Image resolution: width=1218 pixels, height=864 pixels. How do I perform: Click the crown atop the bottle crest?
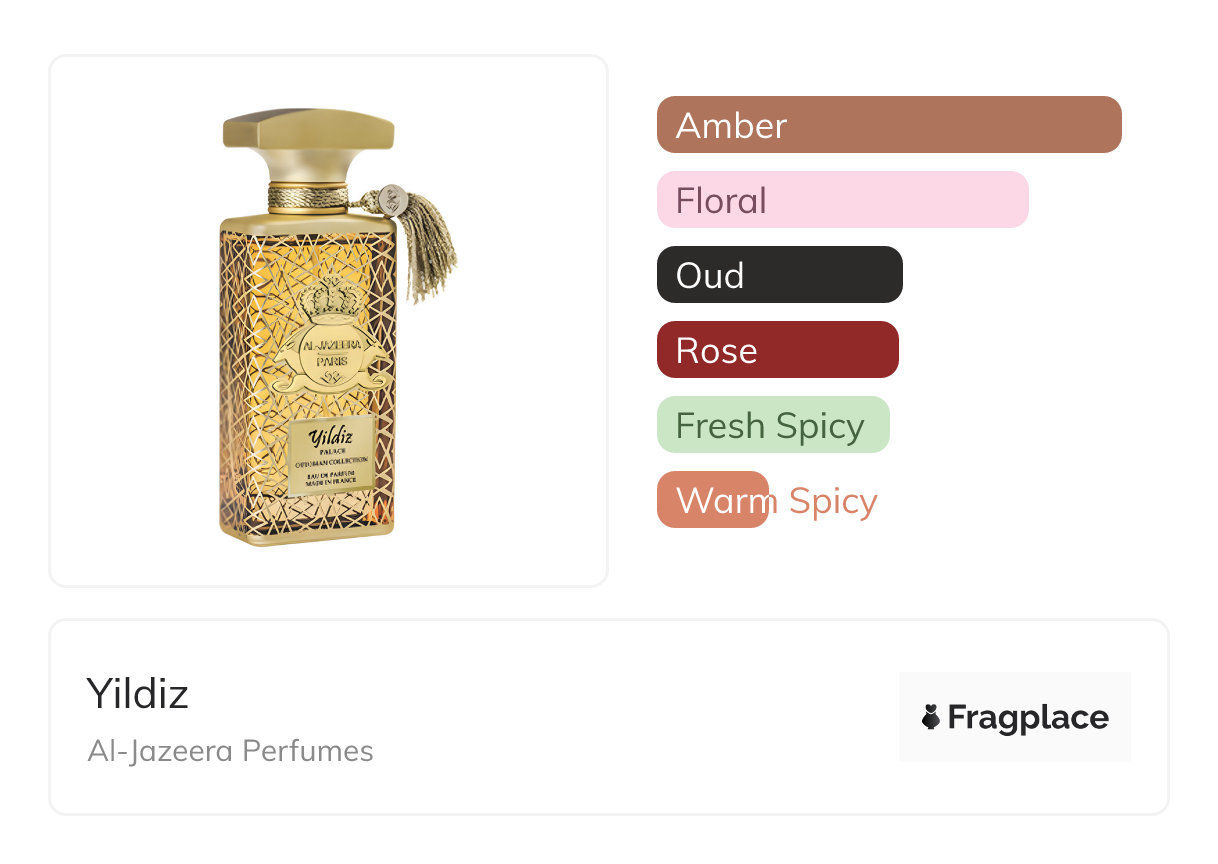tap(333, 300)
